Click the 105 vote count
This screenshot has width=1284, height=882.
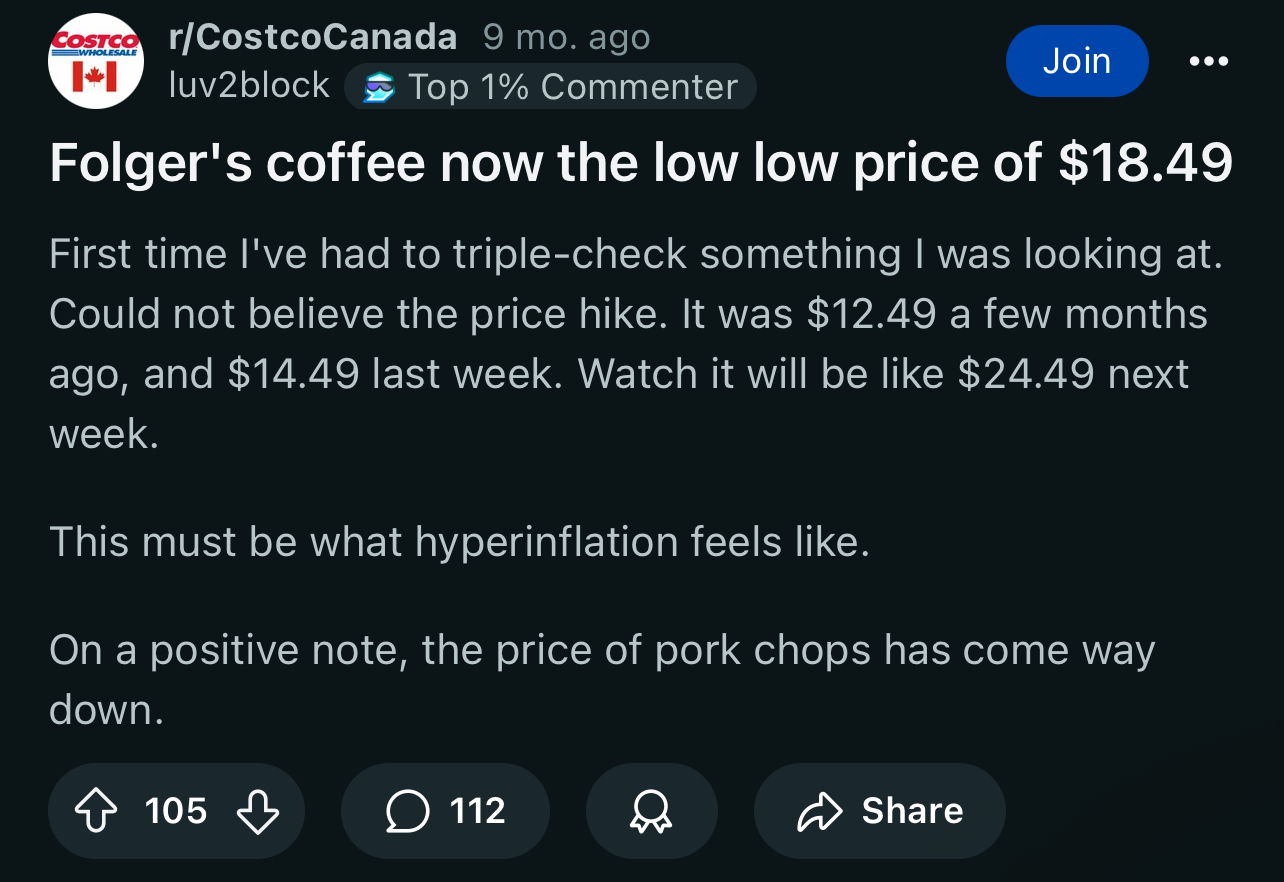[x=176, y=811]
